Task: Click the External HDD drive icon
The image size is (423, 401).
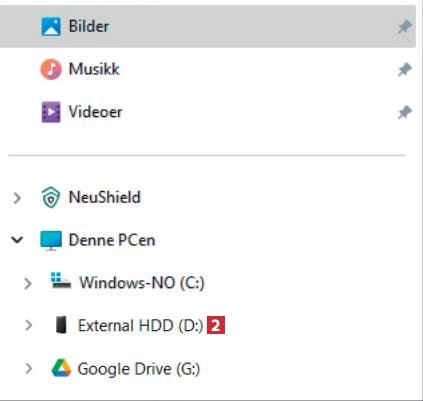Action: (x=61, y=325)
